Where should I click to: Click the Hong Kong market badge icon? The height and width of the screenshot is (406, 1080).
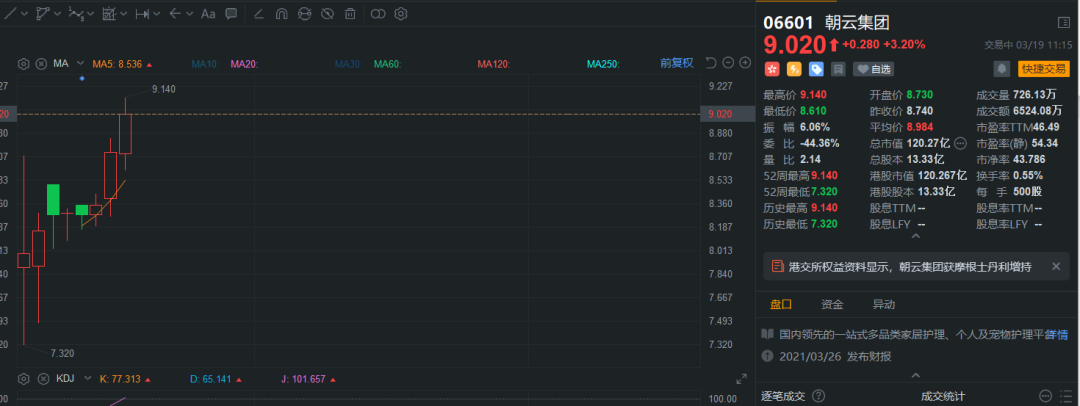771,69
